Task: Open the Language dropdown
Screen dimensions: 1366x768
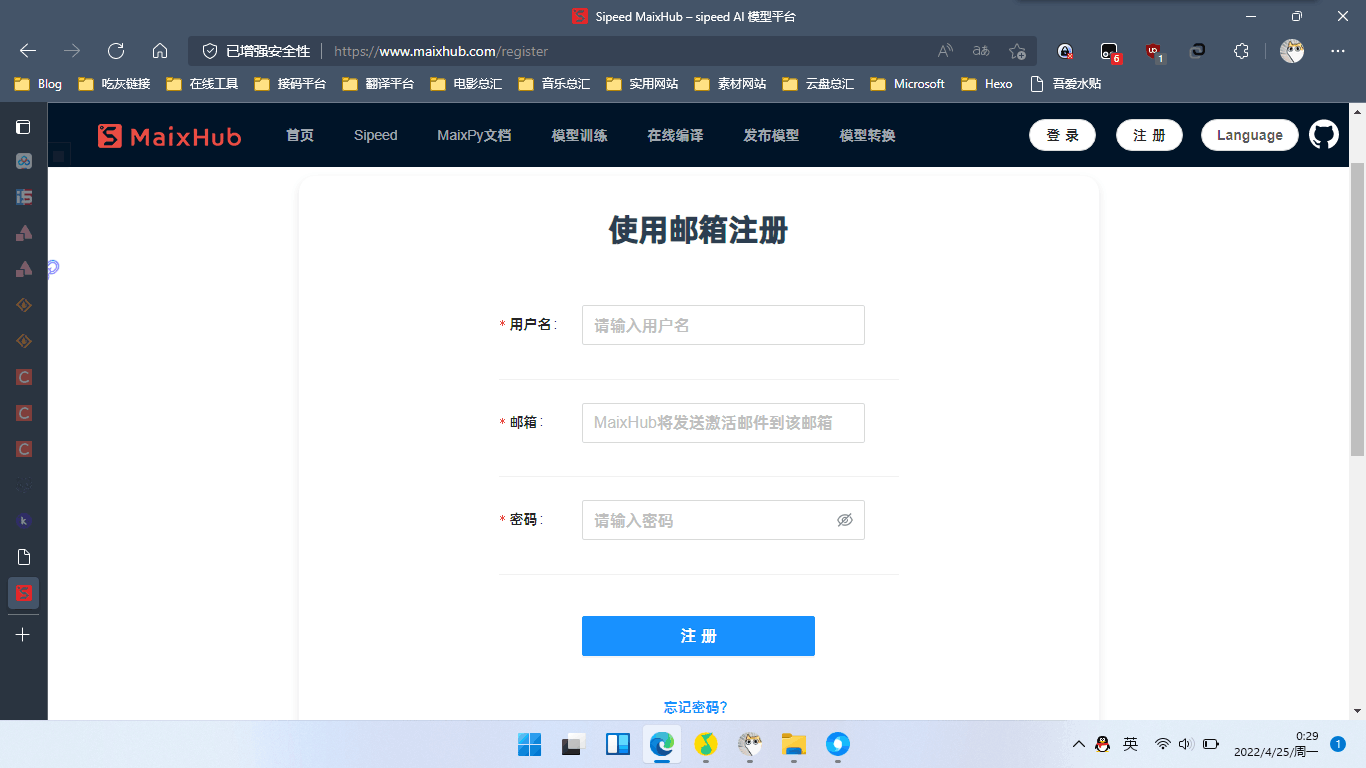Action: pos(1249,135)
